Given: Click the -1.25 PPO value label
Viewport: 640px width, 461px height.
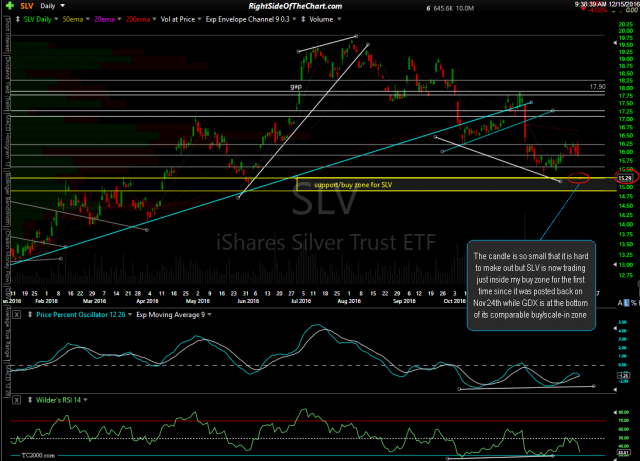Looking at the screenshot, I should point(624,375).
